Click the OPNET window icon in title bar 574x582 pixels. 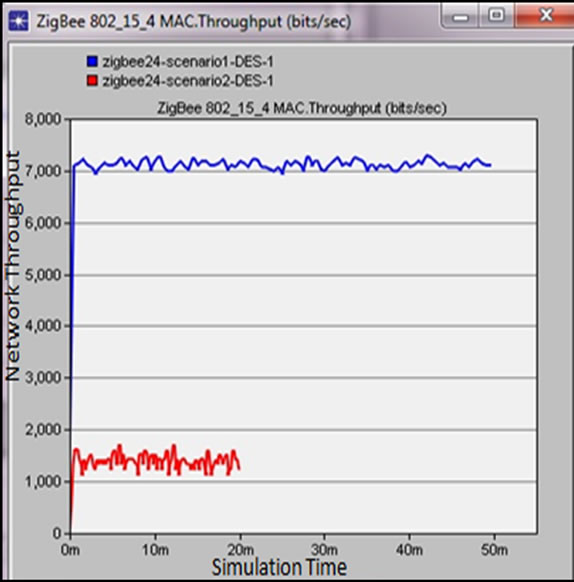19,21
